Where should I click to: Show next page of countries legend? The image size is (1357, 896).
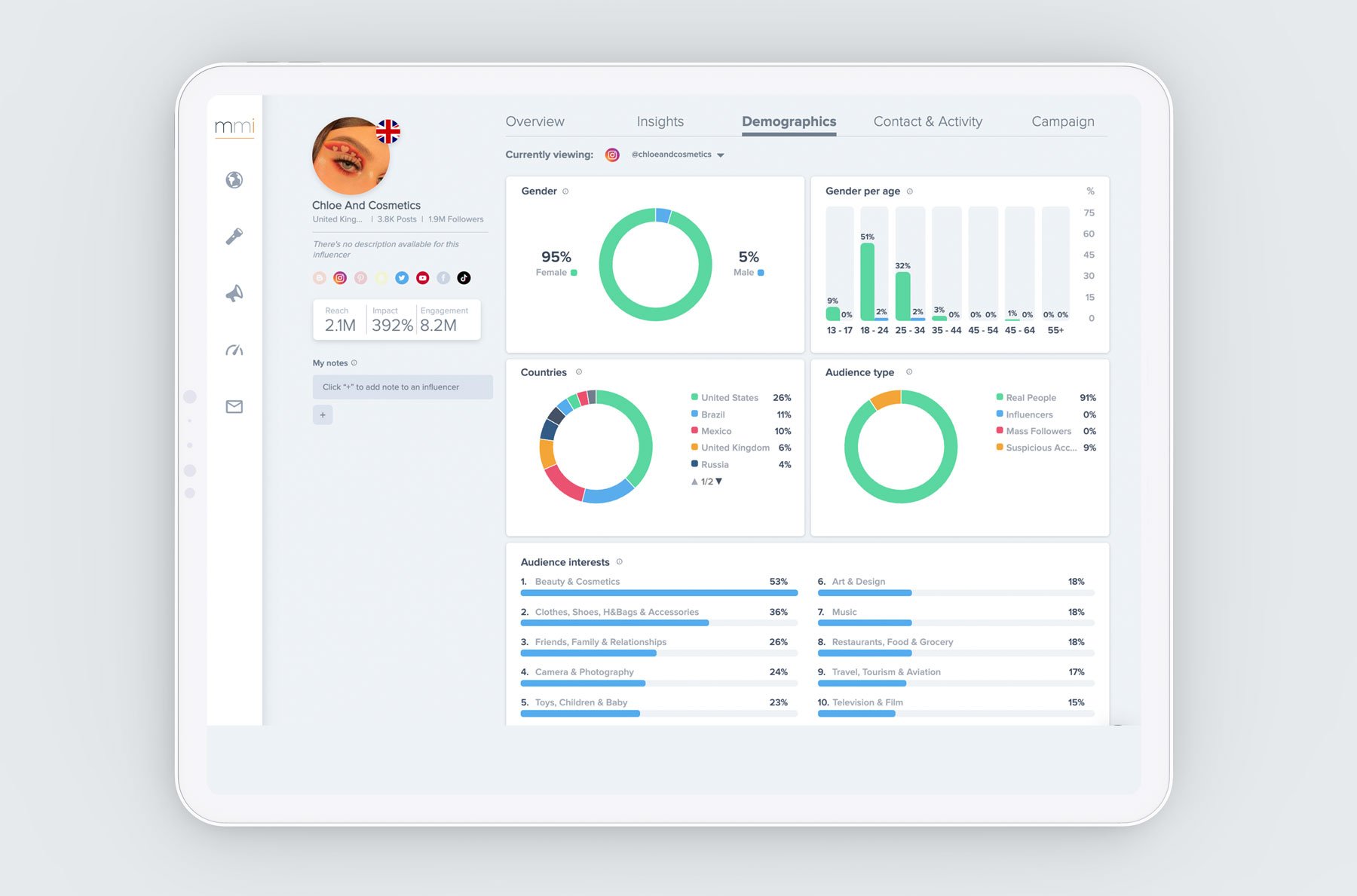click(719, 481)
